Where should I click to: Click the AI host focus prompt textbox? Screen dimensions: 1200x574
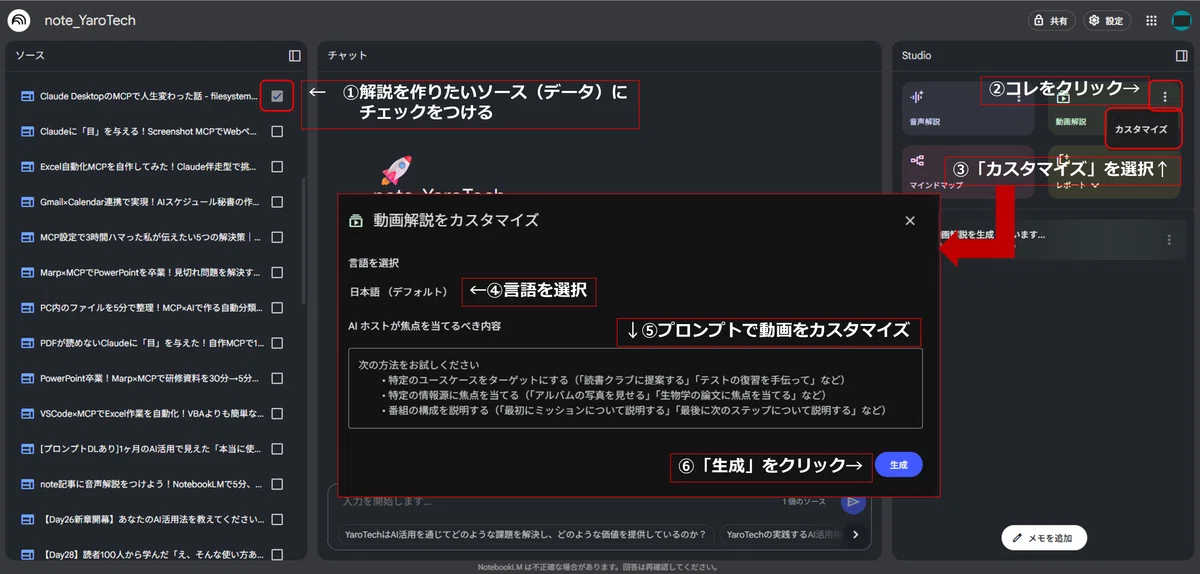click(x=635, y=388)
